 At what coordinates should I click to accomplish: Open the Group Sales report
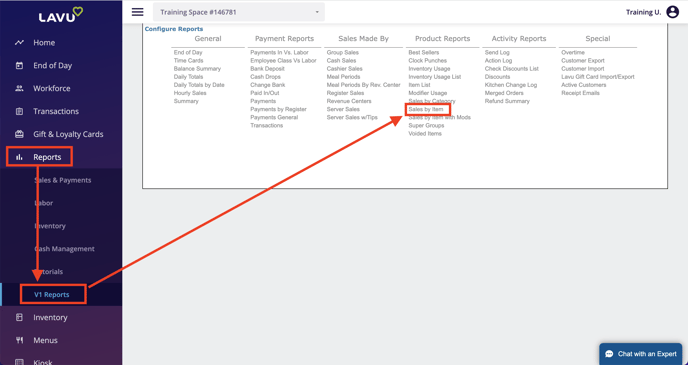343,53
